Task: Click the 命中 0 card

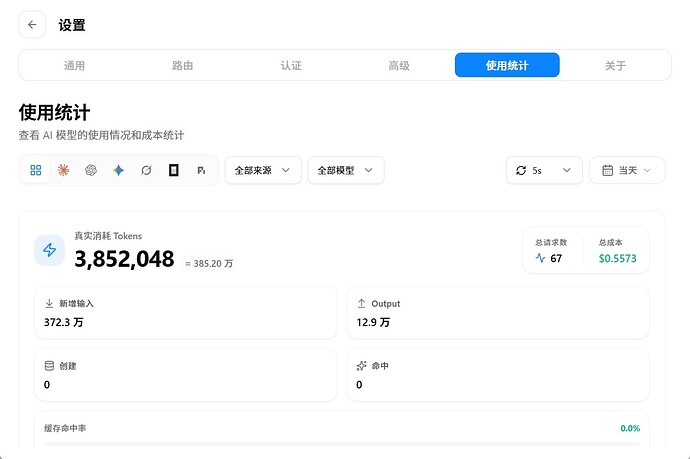Action: [x=498, y=375]
